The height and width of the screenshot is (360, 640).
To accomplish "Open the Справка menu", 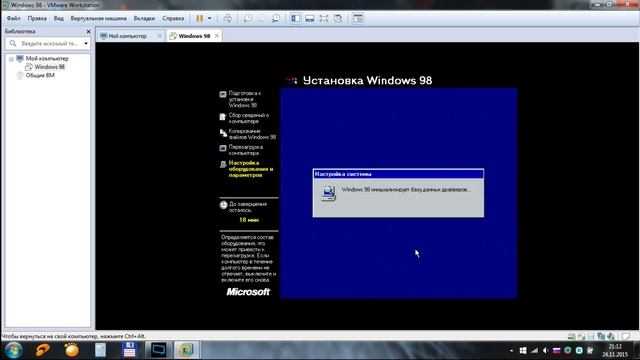I will [173, 18].
